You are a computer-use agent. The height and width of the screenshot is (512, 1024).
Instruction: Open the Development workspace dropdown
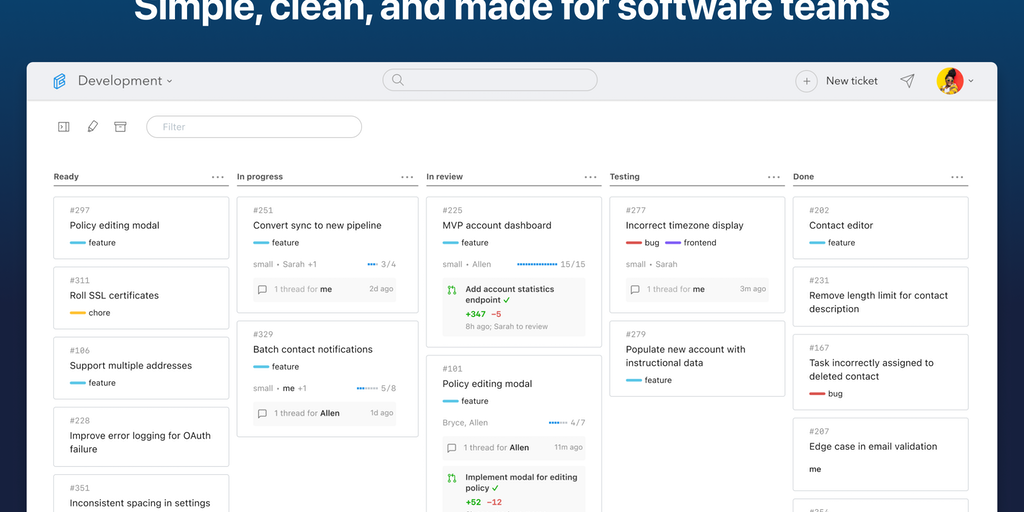(x=124, y=81)
